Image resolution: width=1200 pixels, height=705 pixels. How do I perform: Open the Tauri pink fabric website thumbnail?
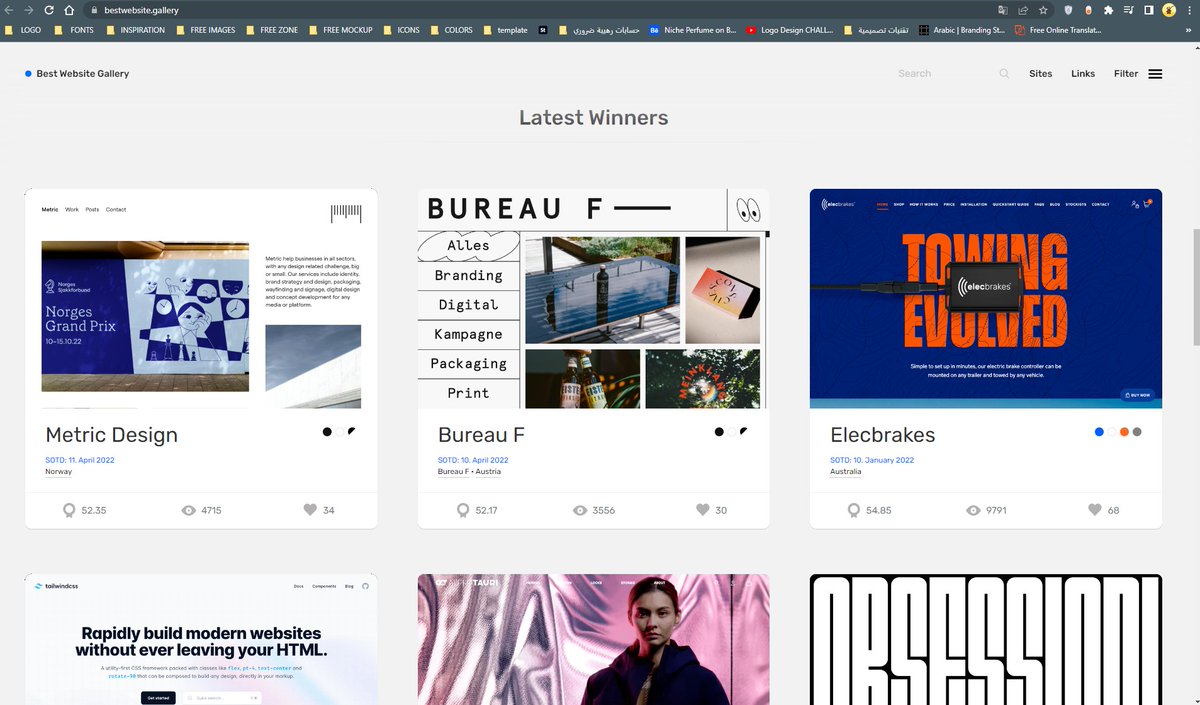pos(594,639)
